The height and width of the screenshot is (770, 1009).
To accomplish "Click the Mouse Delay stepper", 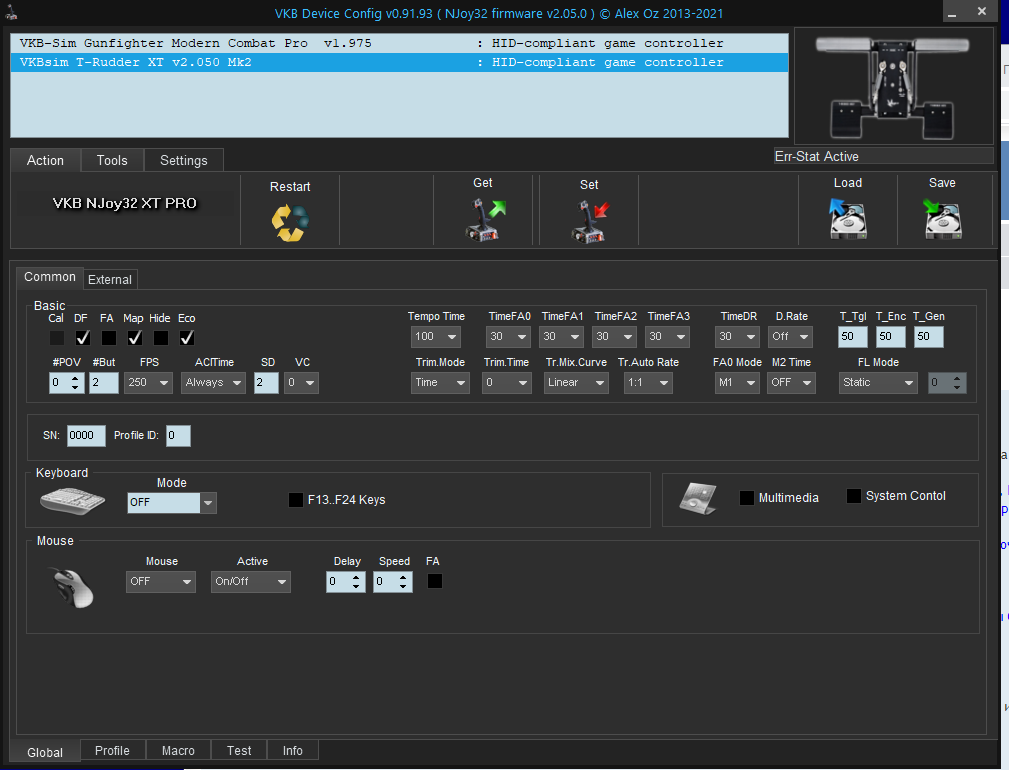I will pos(346,582).
